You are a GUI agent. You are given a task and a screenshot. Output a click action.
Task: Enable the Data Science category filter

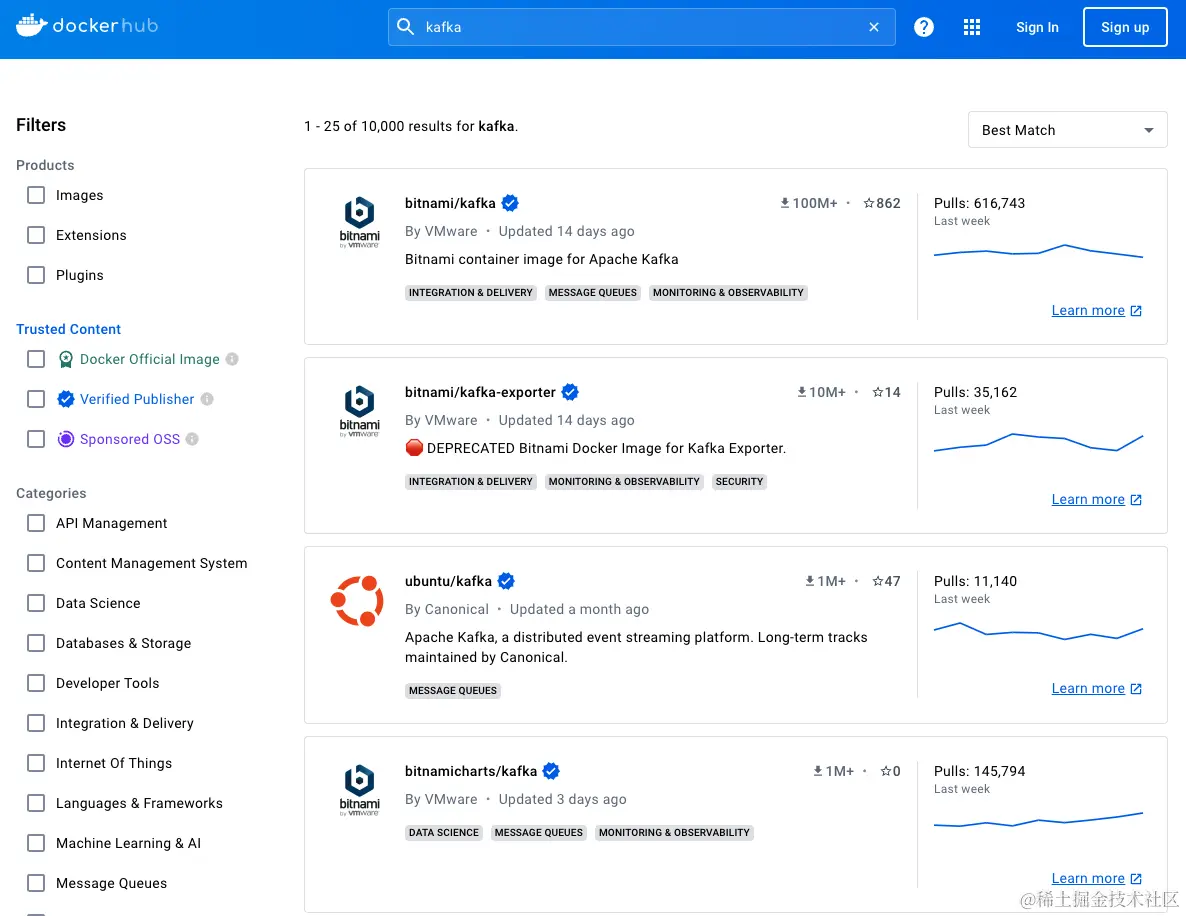coord(36,603)
